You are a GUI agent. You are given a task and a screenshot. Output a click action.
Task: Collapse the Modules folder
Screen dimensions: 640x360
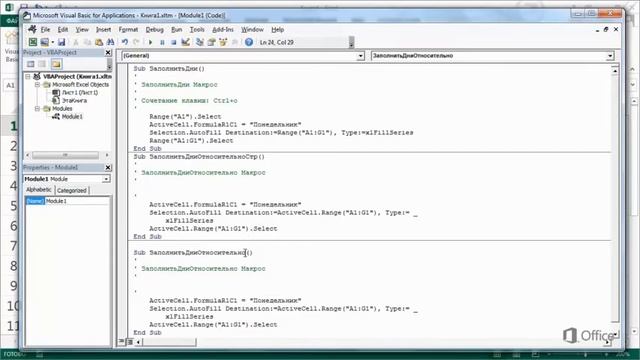pos(37,109)
